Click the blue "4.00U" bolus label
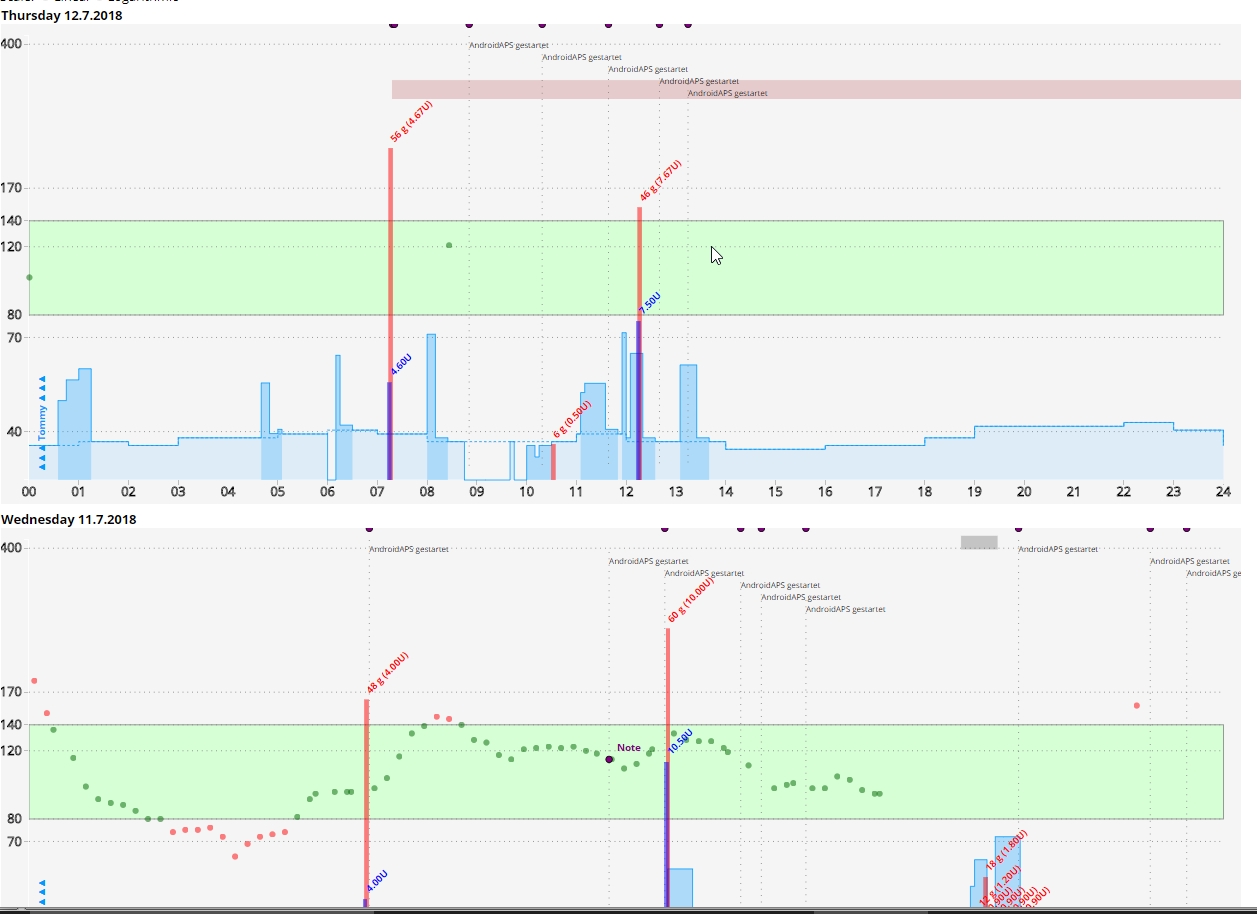Viewport: 1257px width, 914px height. [377, 881]
